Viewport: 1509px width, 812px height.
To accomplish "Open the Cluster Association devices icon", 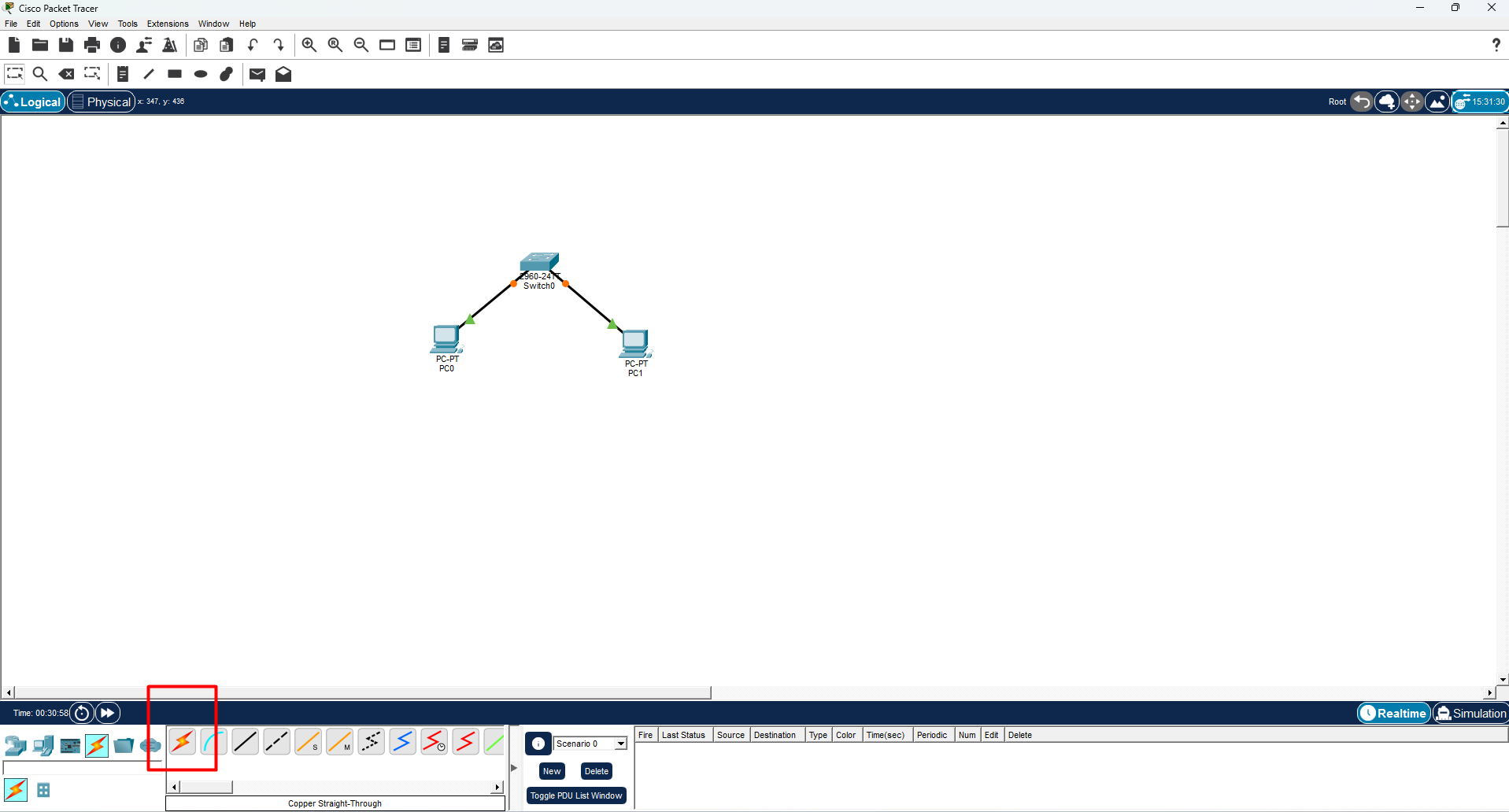I will 470,45.
